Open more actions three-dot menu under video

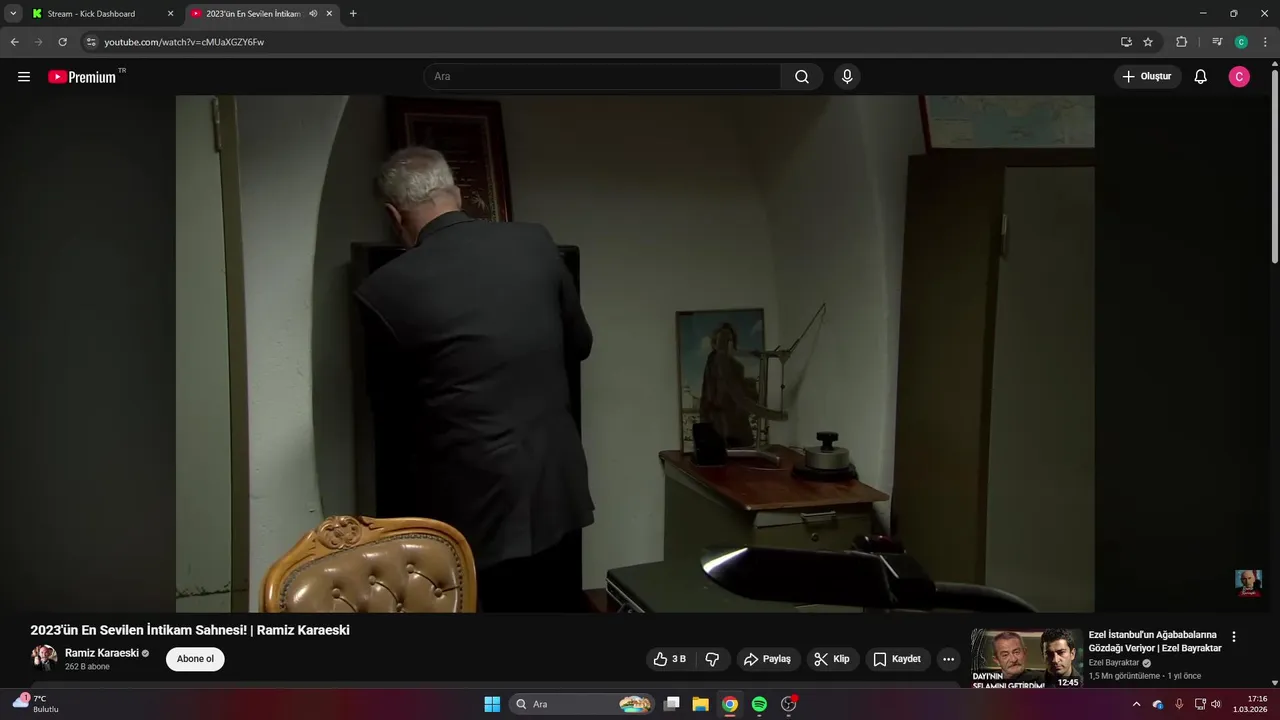coord(948,659)
